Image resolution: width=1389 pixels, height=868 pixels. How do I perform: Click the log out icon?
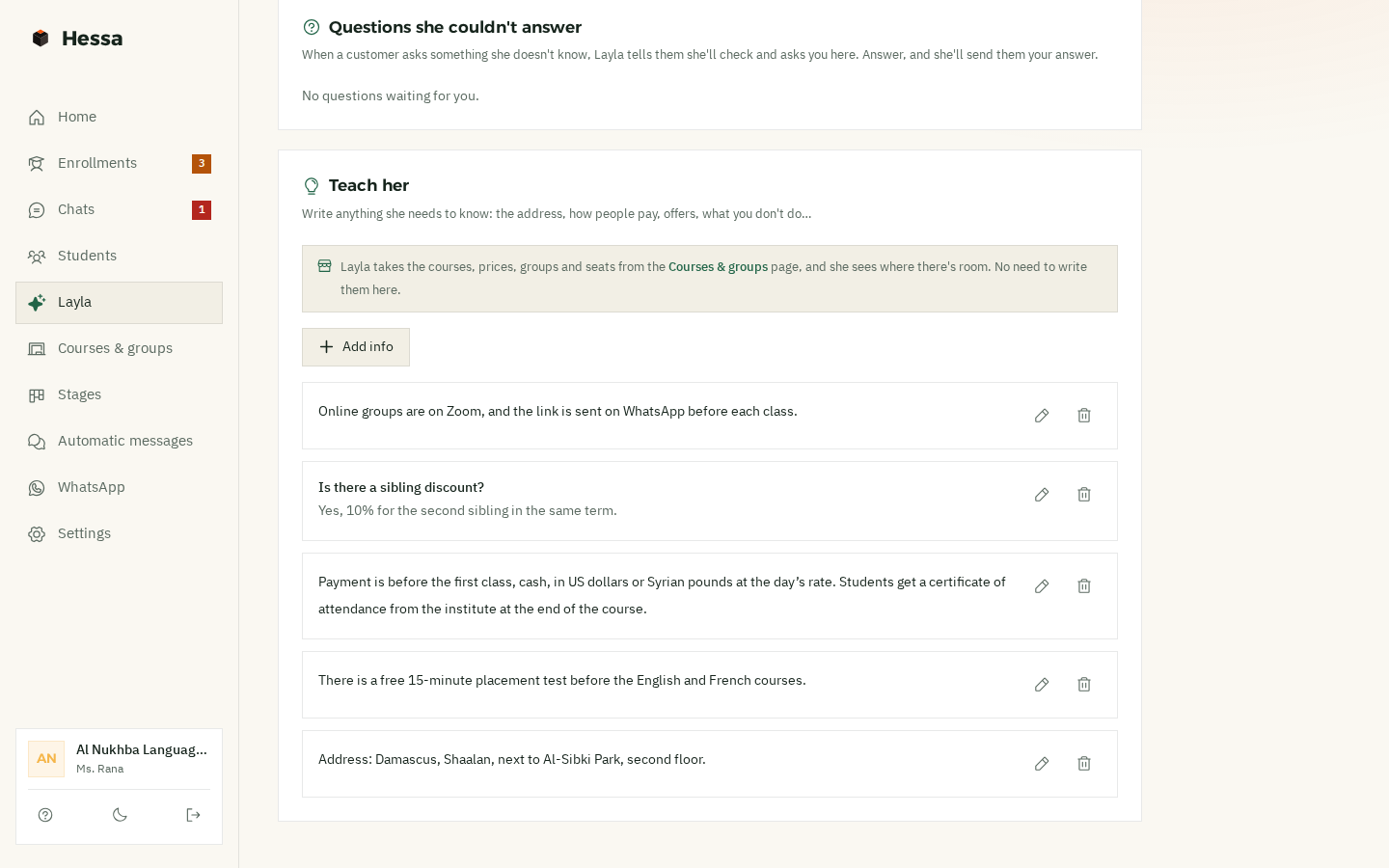(x=193, y=815)
